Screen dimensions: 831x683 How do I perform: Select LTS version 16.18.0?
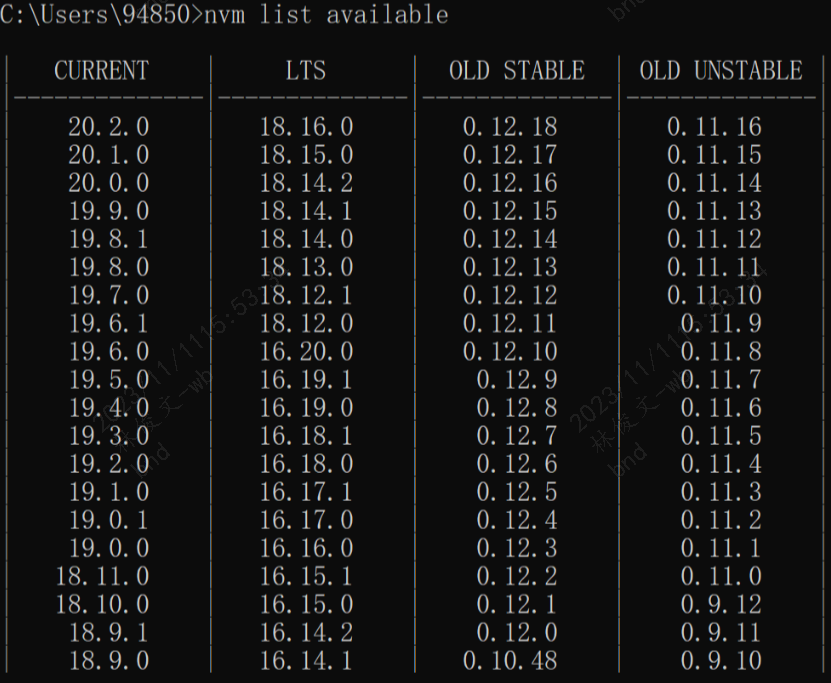coord(306,464)
